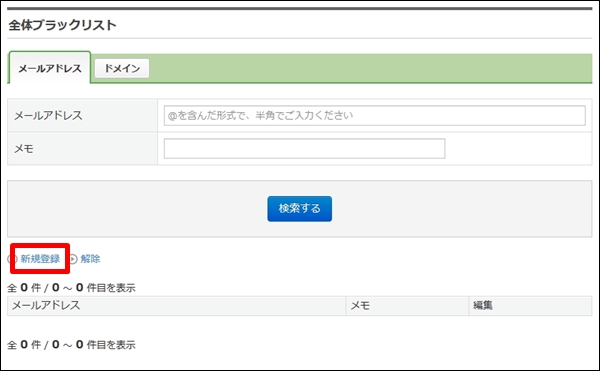The height and width of the screenshot is (371, 600).
Task: Click the 検索する search button
Action: pos(300,209)
